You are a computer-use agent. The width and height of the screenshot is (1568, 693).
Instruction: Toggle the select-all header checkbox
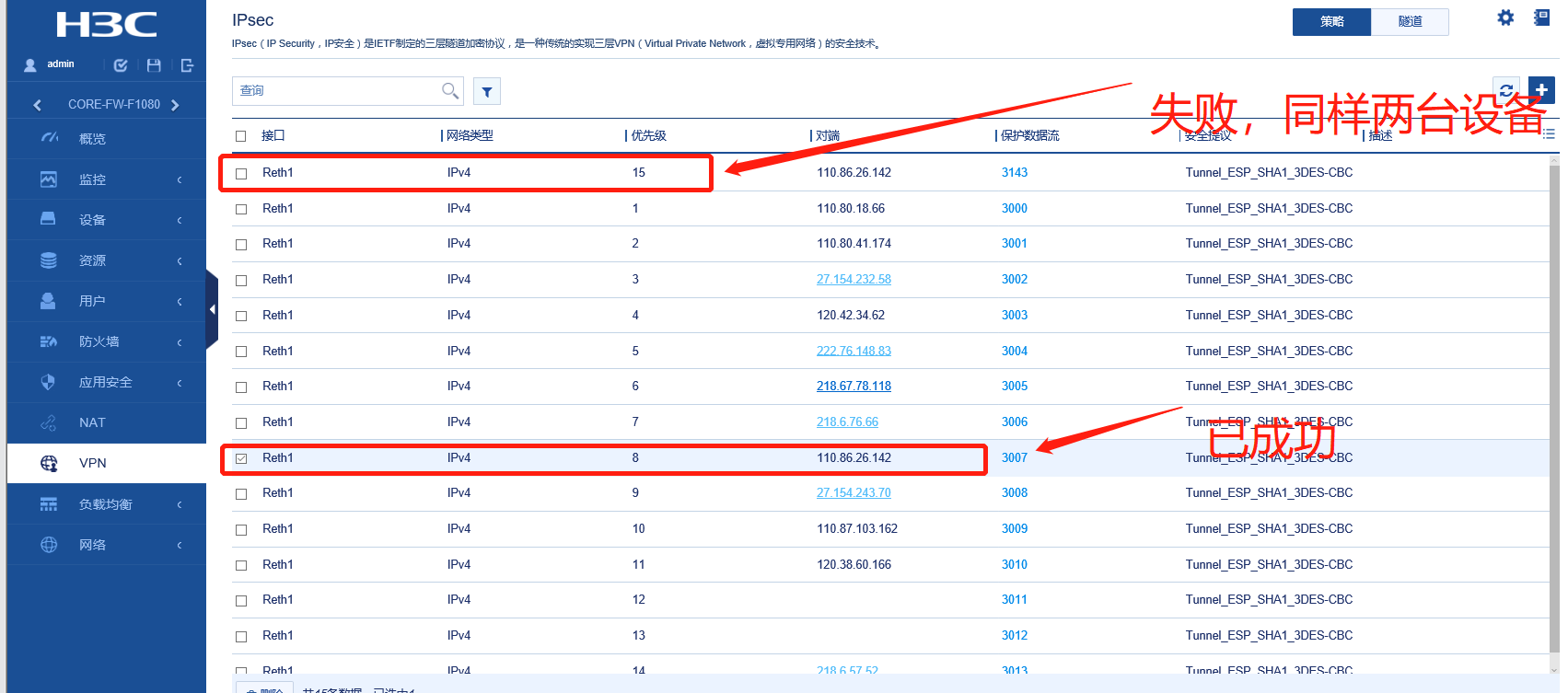tap(241, 136)
